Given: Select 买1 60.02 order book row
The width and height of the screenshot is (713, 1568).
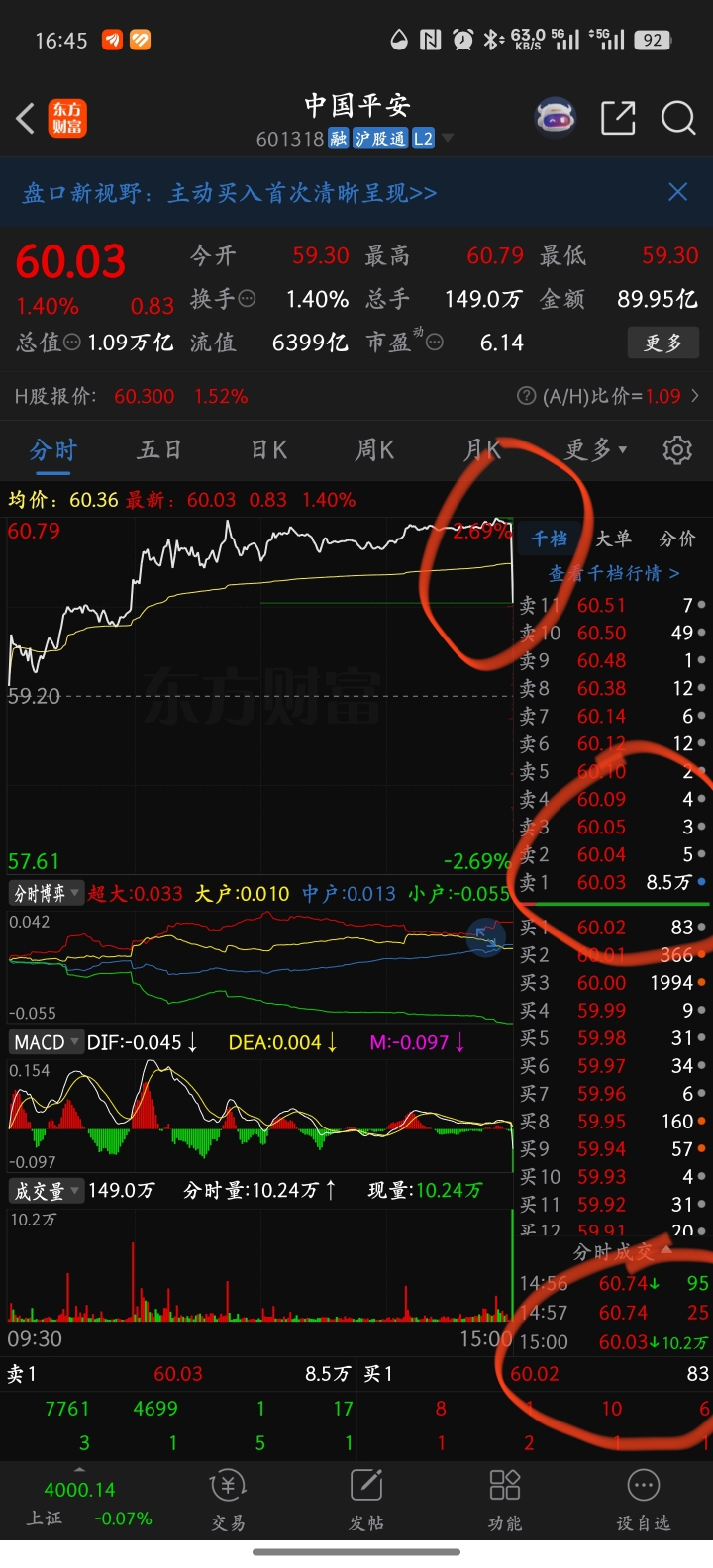Looking at the screenshot, I should (x=614, y=928).
